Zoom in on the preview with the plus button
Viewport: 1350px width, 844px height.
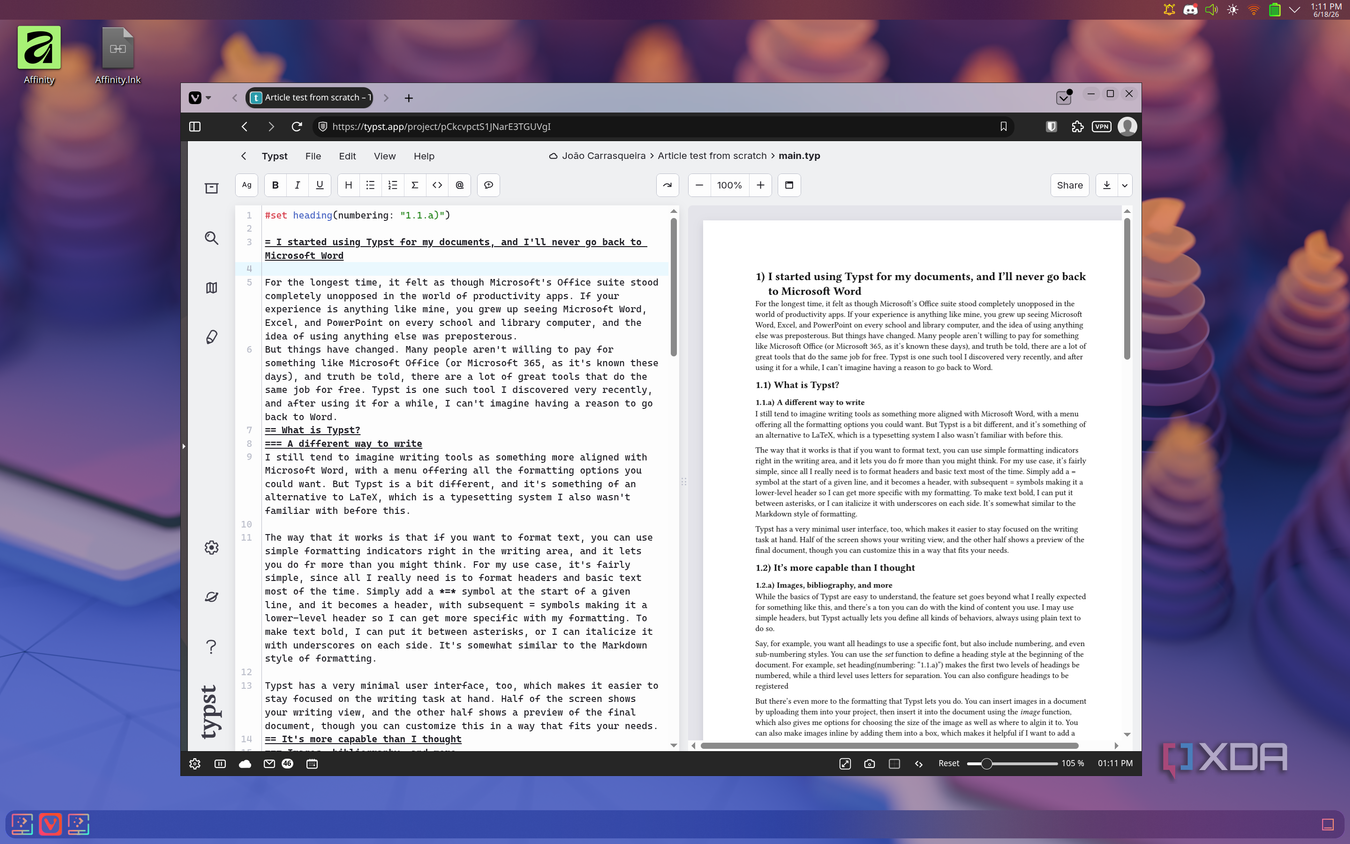(760, 185)
